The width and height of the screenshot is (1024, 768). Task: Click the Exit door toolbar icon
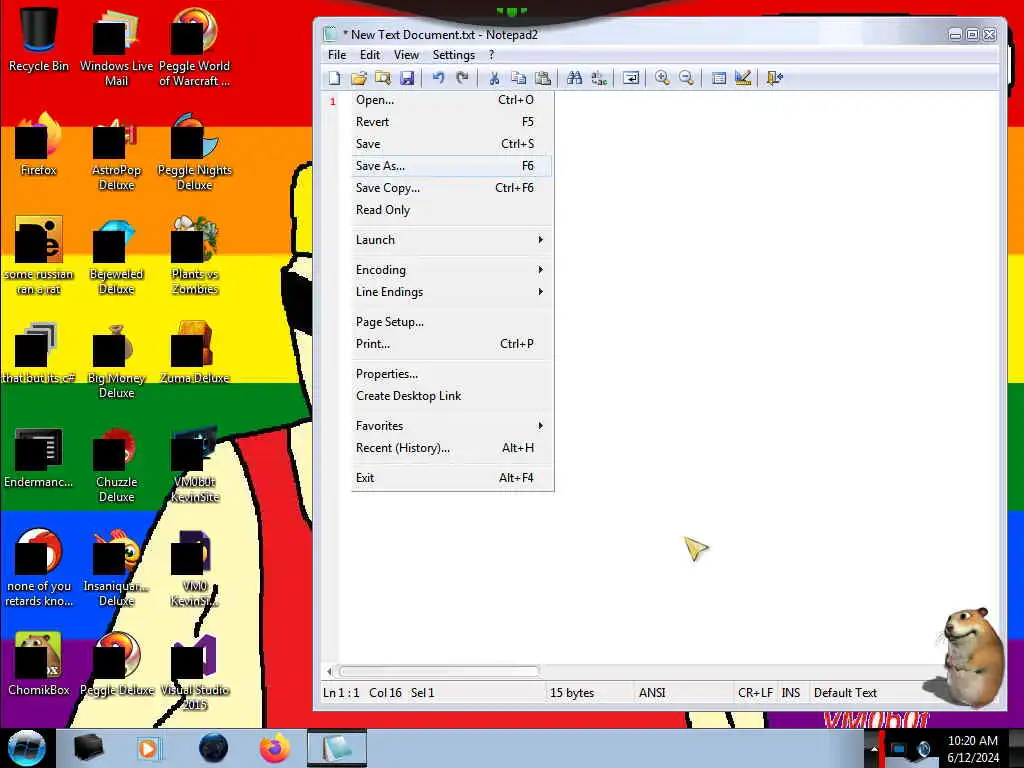tap(775, 78)
